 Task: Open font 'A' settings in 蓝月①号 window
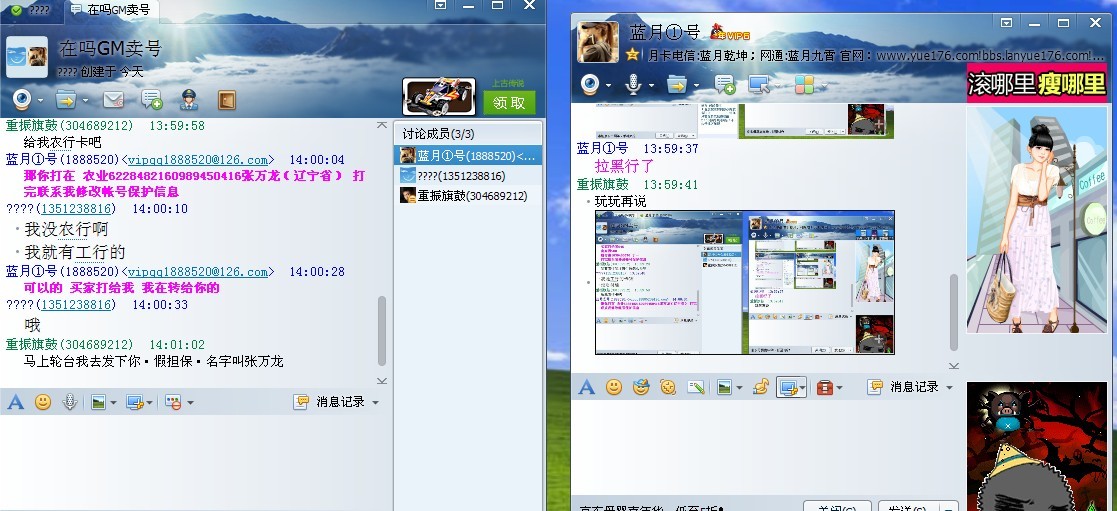pos(586,387)
